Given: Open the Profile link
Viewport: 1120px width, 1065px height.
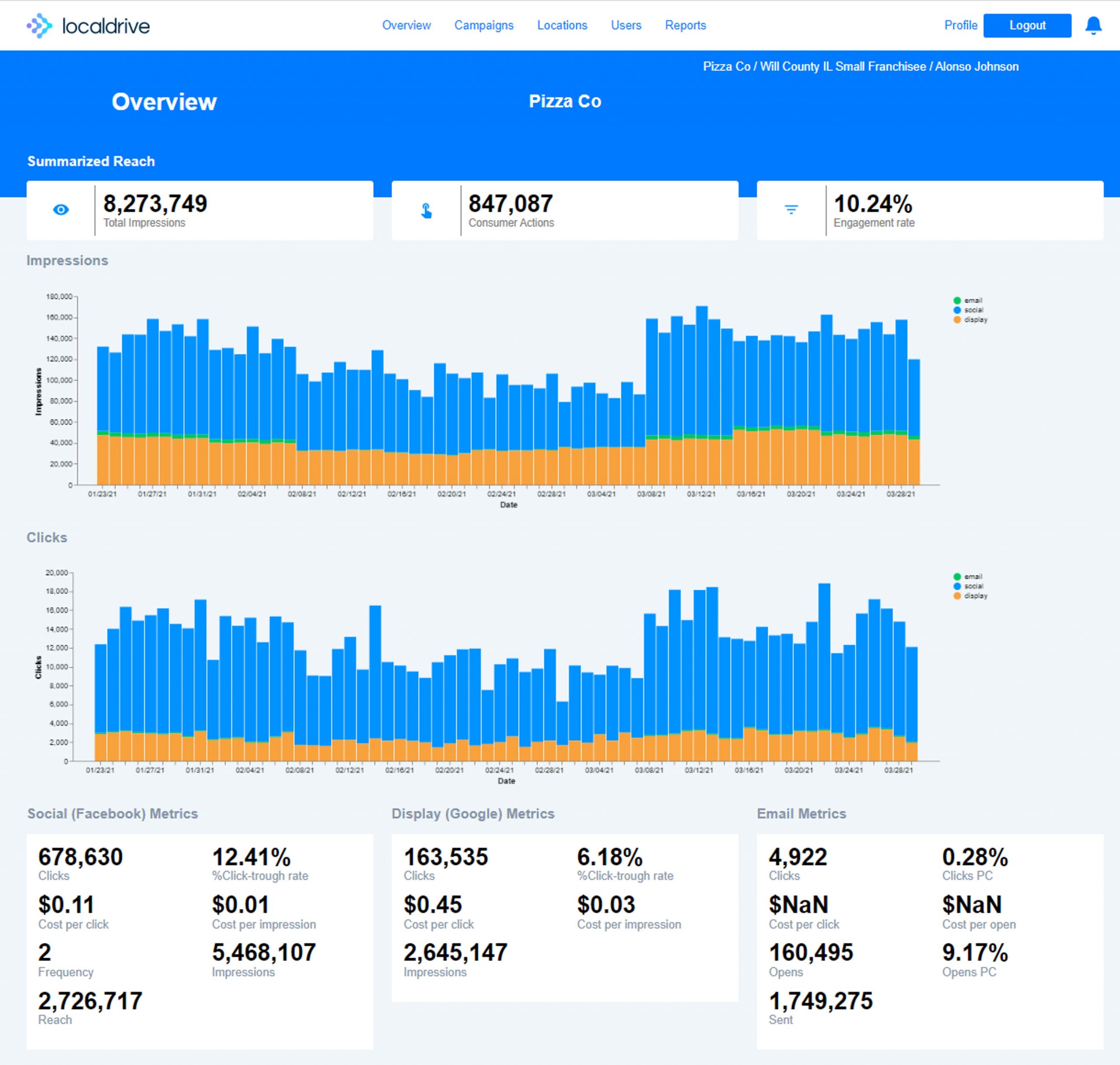Looking at the screenshot, I should (x=960, y=25).
